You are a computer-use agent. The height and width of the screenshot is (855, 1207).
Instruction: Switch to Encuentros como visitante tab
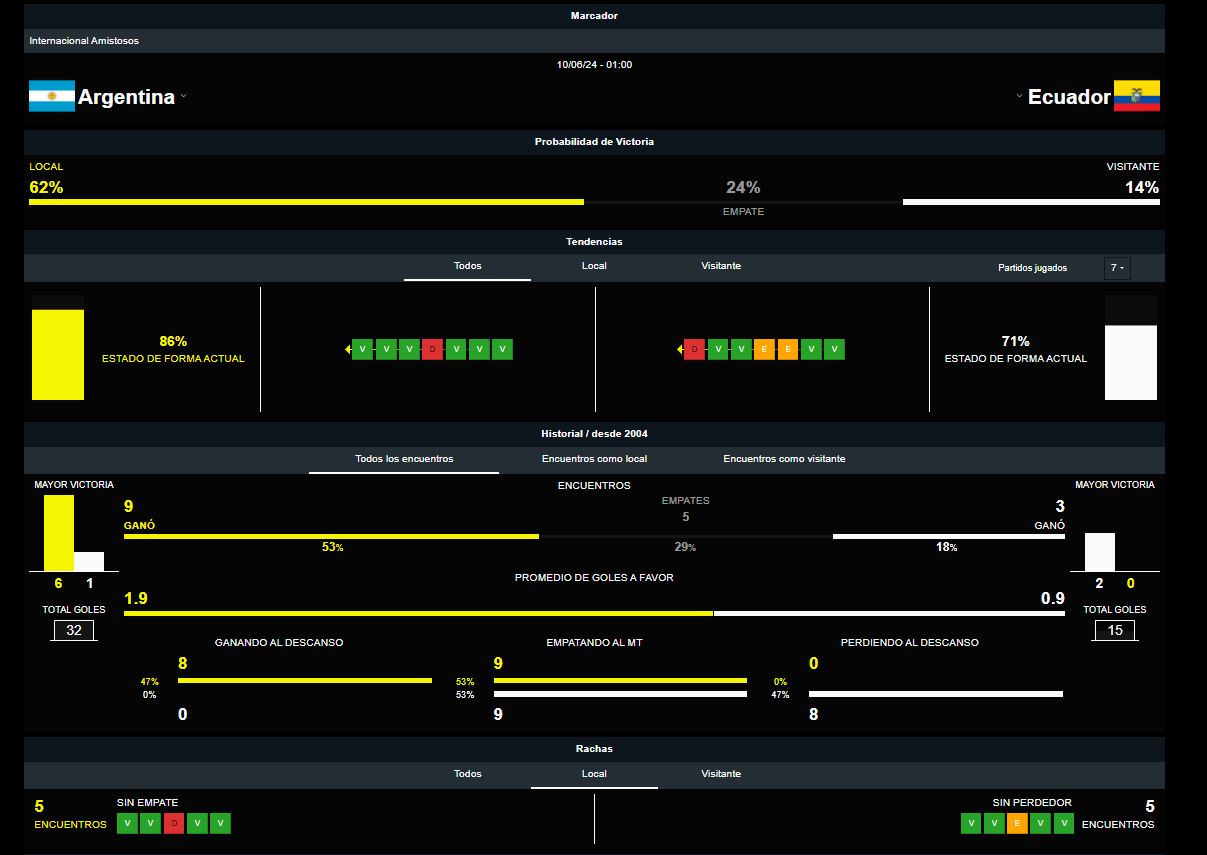(x=784, y=459)
